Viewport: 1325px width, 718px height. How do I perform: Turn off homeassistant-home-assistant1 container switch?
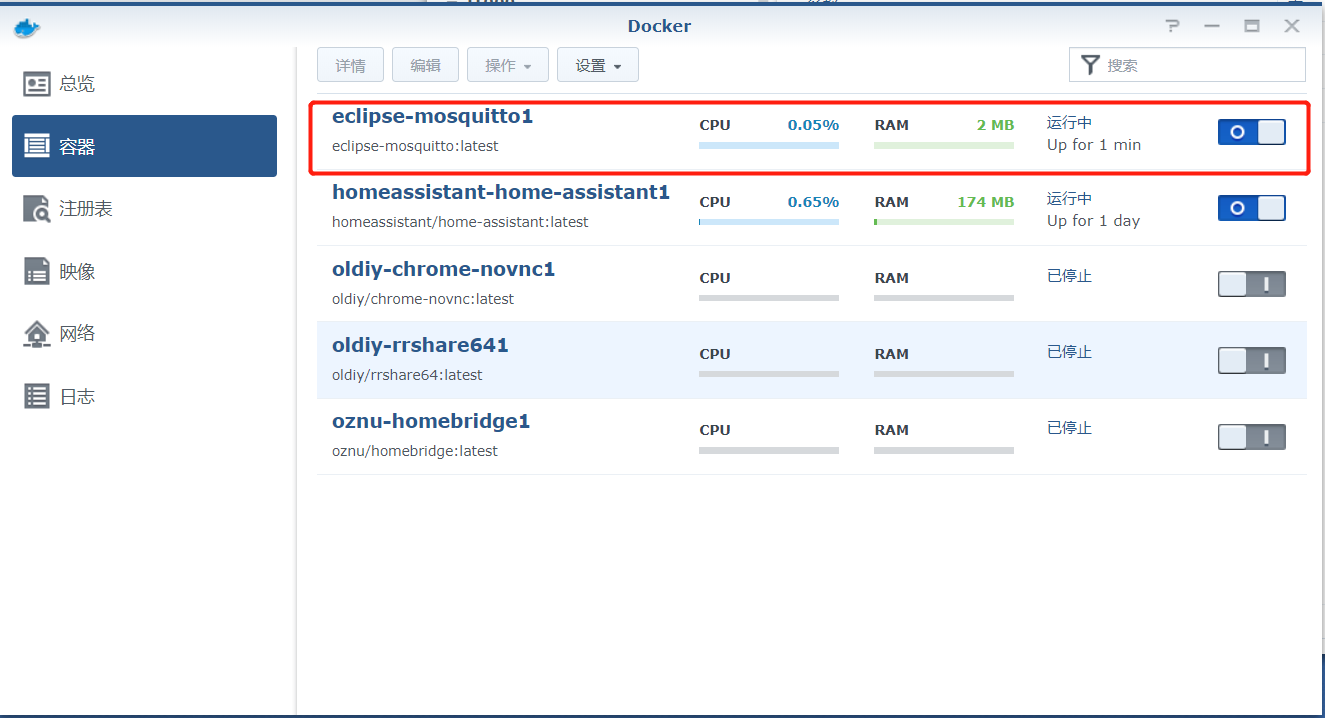1251,208
